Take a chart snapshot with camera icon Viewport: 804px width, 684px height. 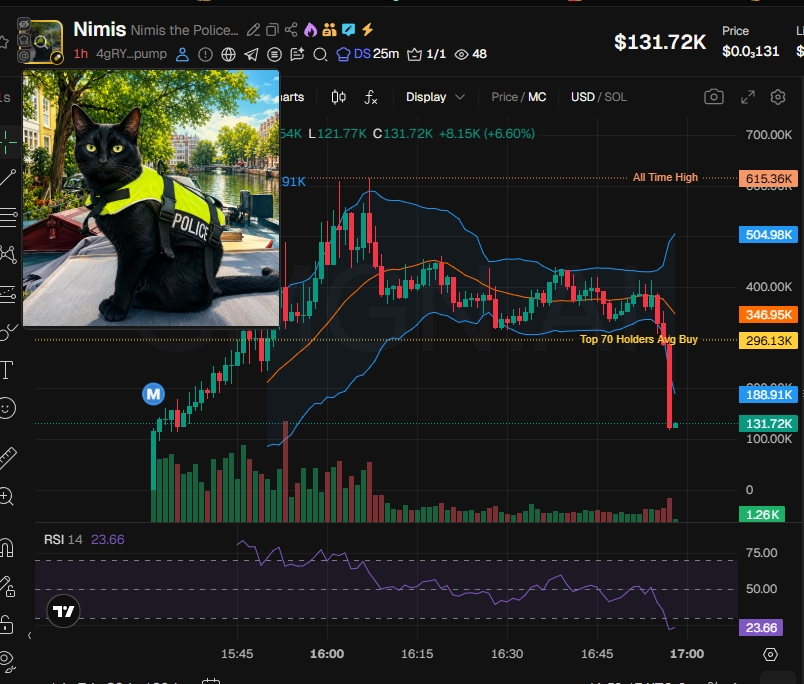(714, 97)
